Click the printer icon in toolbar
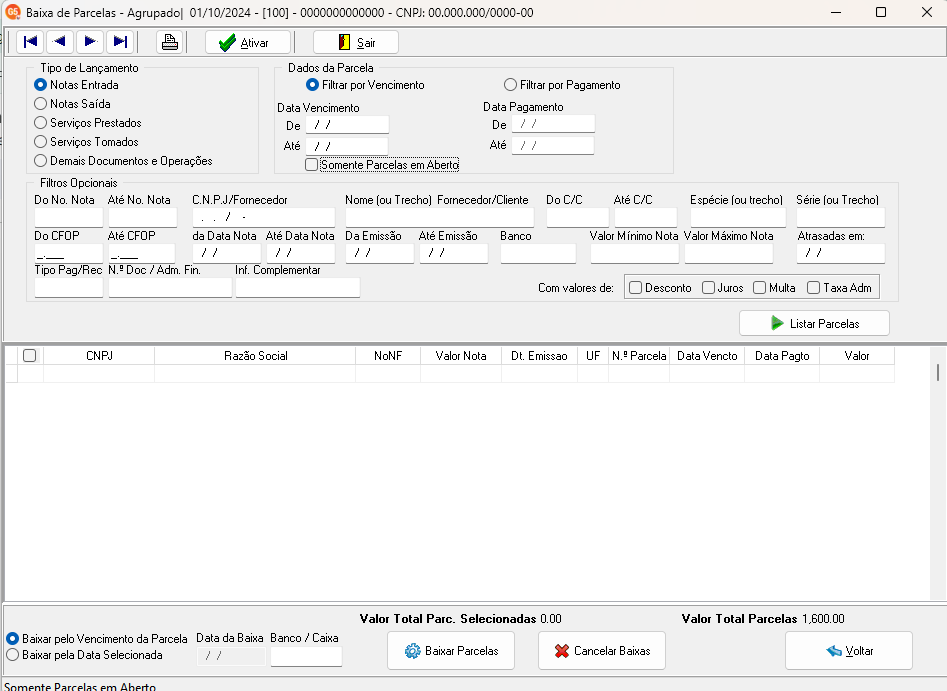The height and width of the screenshot is (691, 947). pos(170,42)
